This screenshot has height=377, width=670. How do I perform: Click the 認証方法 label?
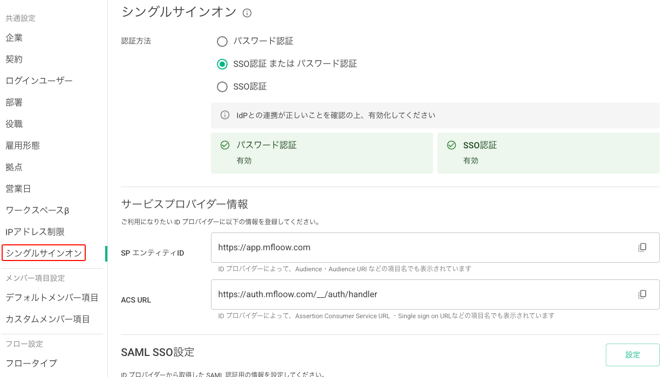pos(136,41)
